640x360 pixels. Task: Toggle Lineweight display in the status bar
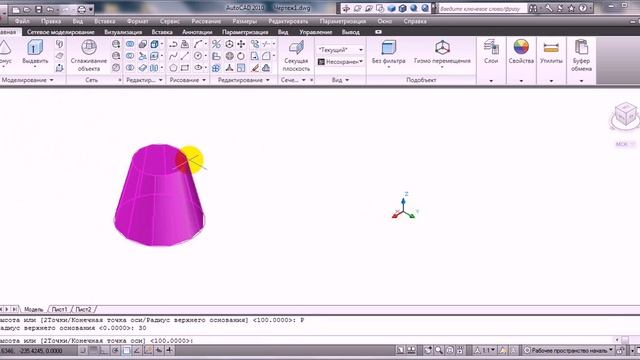[x=169, y=350]
